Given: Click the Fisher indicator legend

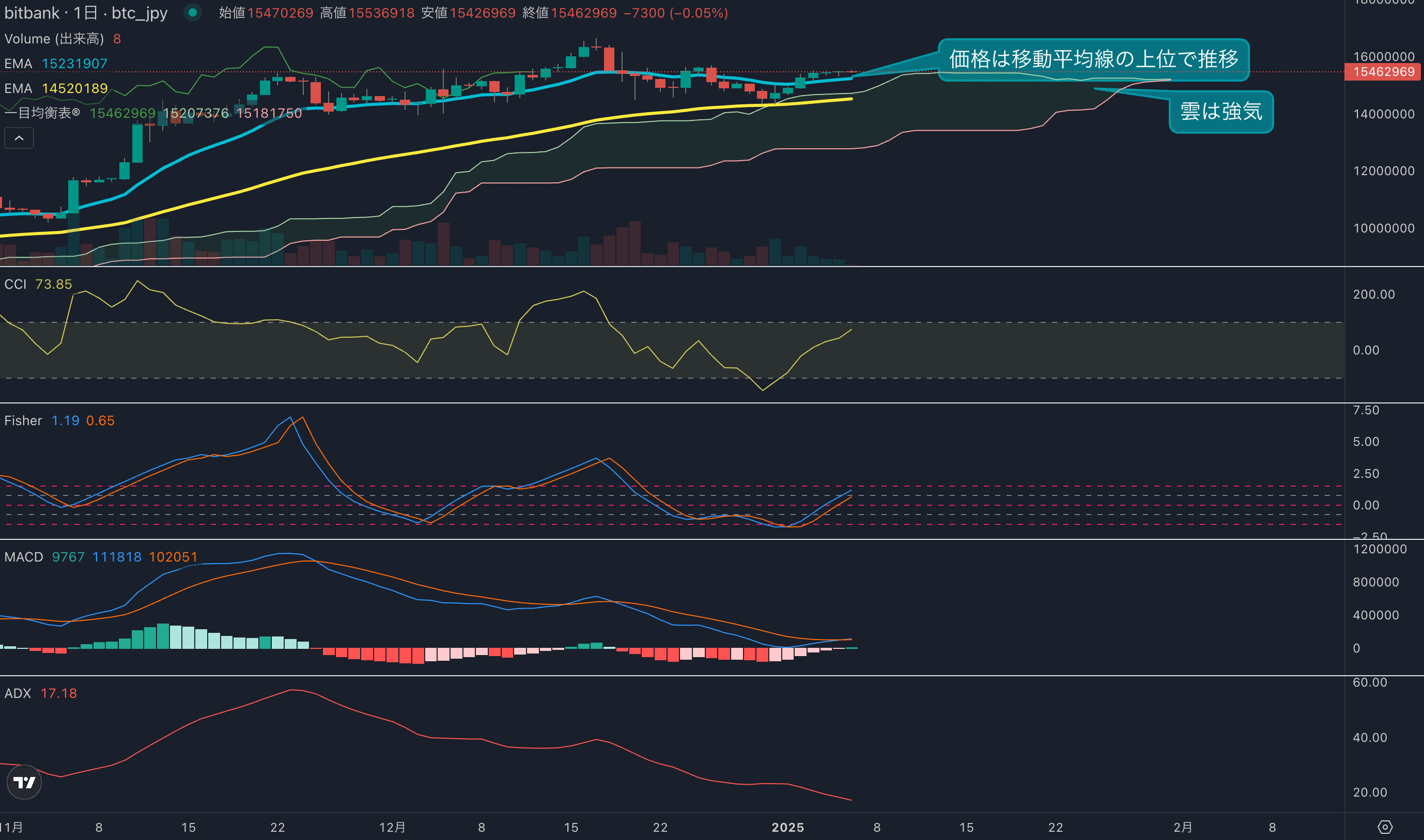Looking at the screenshot, I should 23,421.
